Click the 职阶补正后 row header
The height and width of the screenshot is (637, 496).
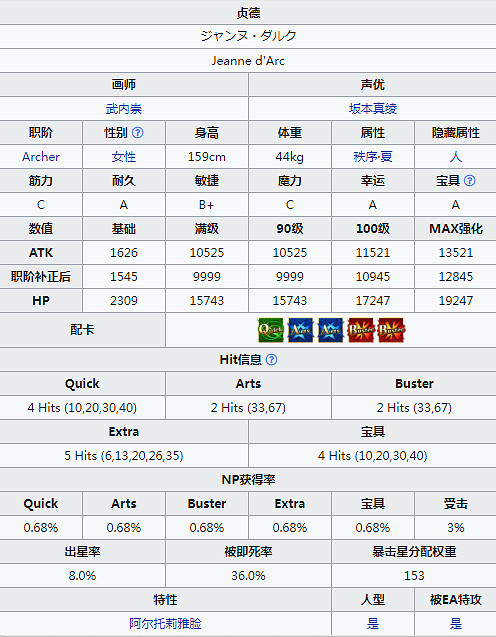(x=41, y=276)
